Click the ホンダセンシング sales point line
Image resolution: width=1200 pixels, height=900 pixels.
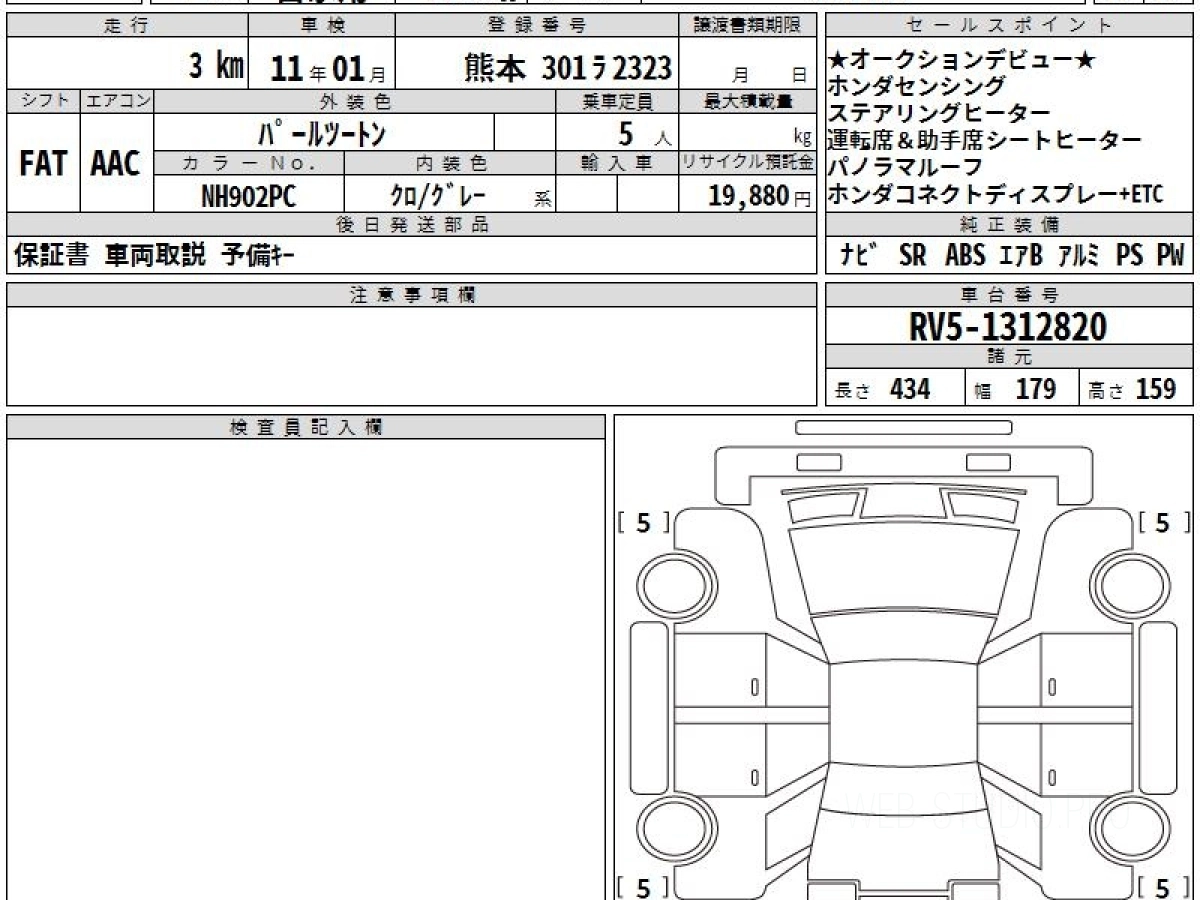916,87
